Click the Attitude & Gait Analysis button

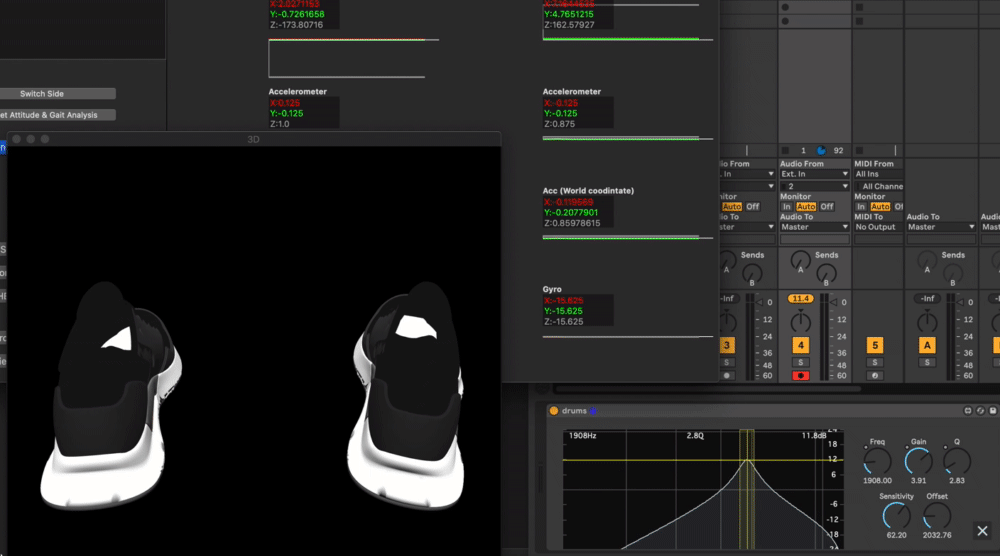coord(57,115)
